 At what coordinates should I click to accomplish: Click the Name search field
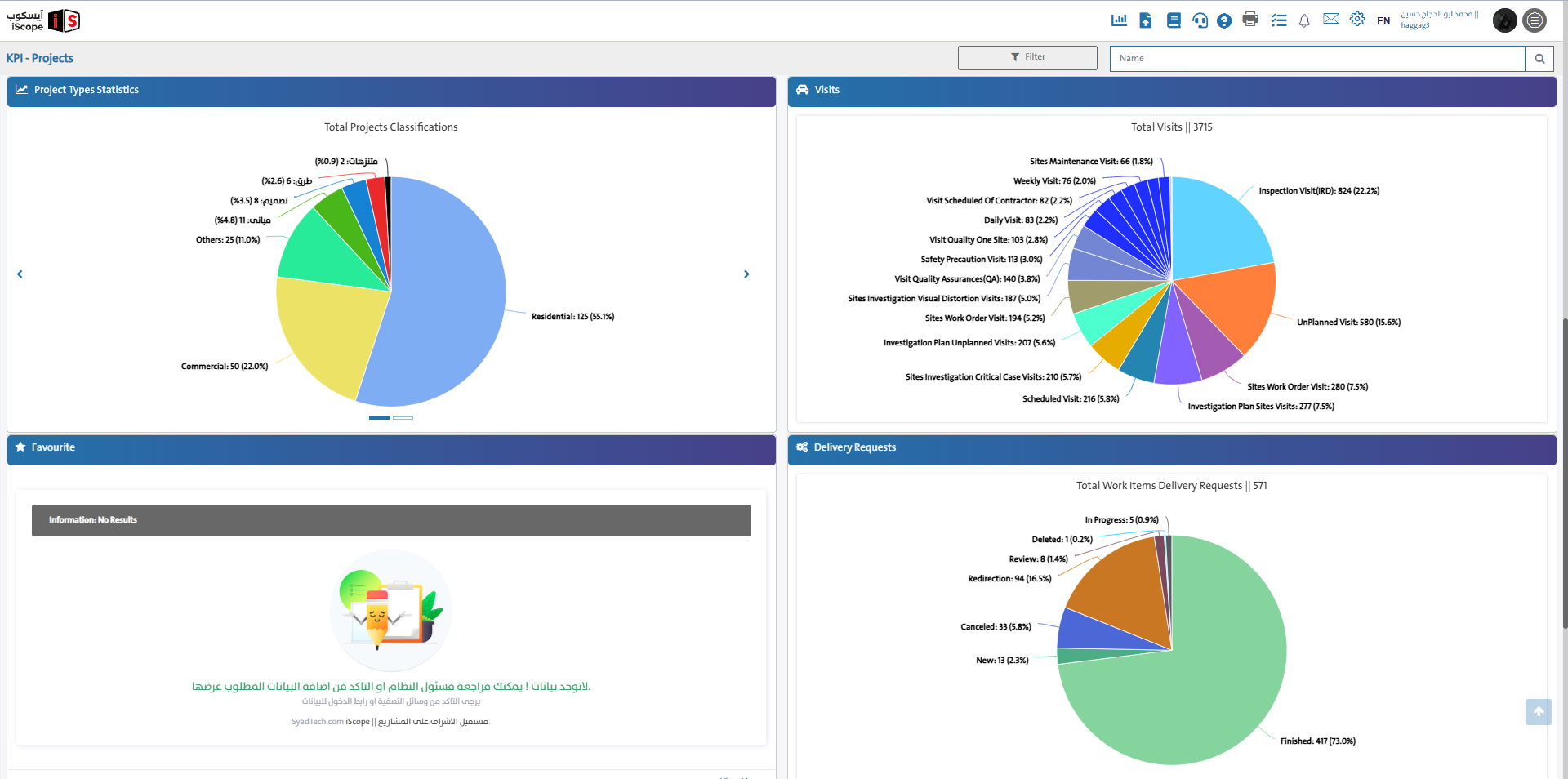pos(1316,58)
